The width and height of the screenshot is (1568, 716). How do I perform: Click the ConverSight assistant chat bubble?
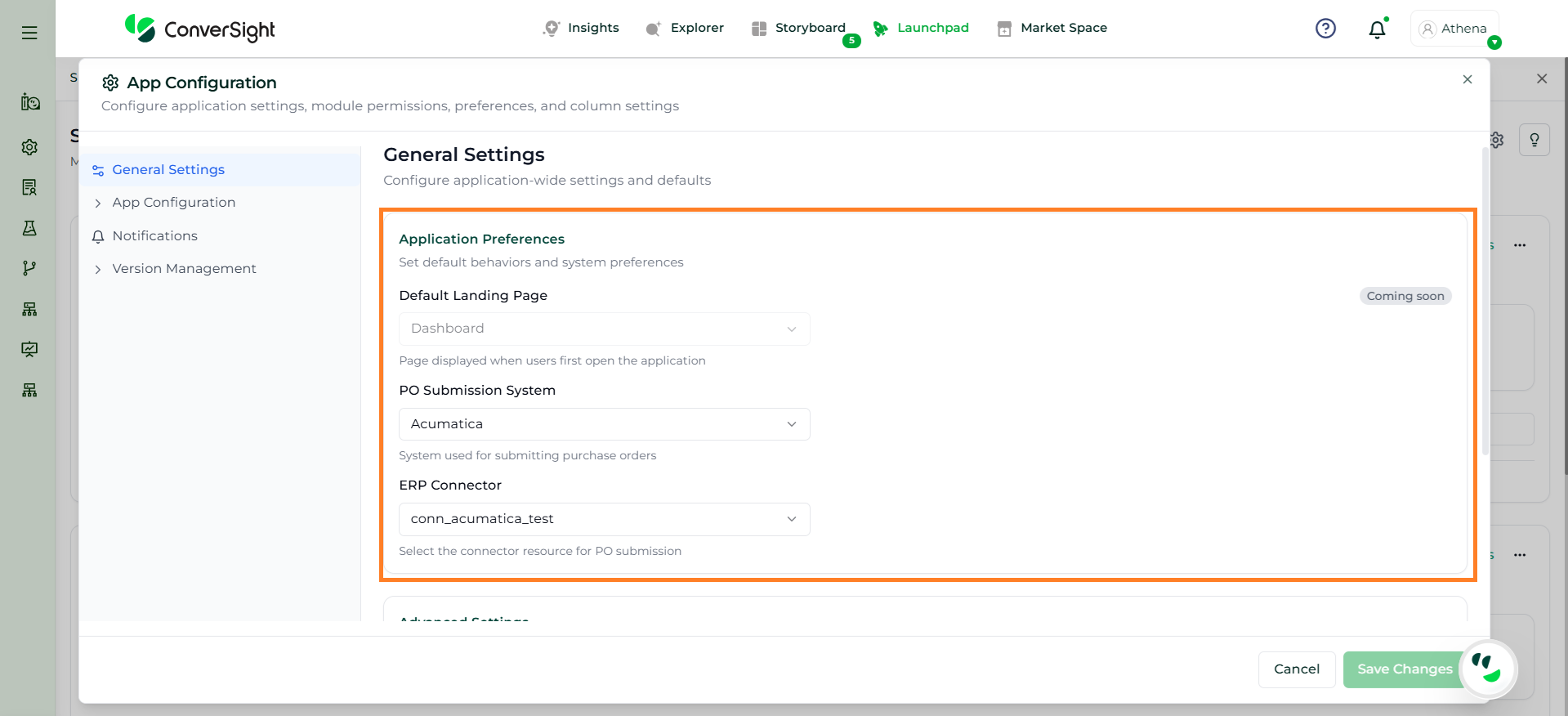tap(1487, 669)
